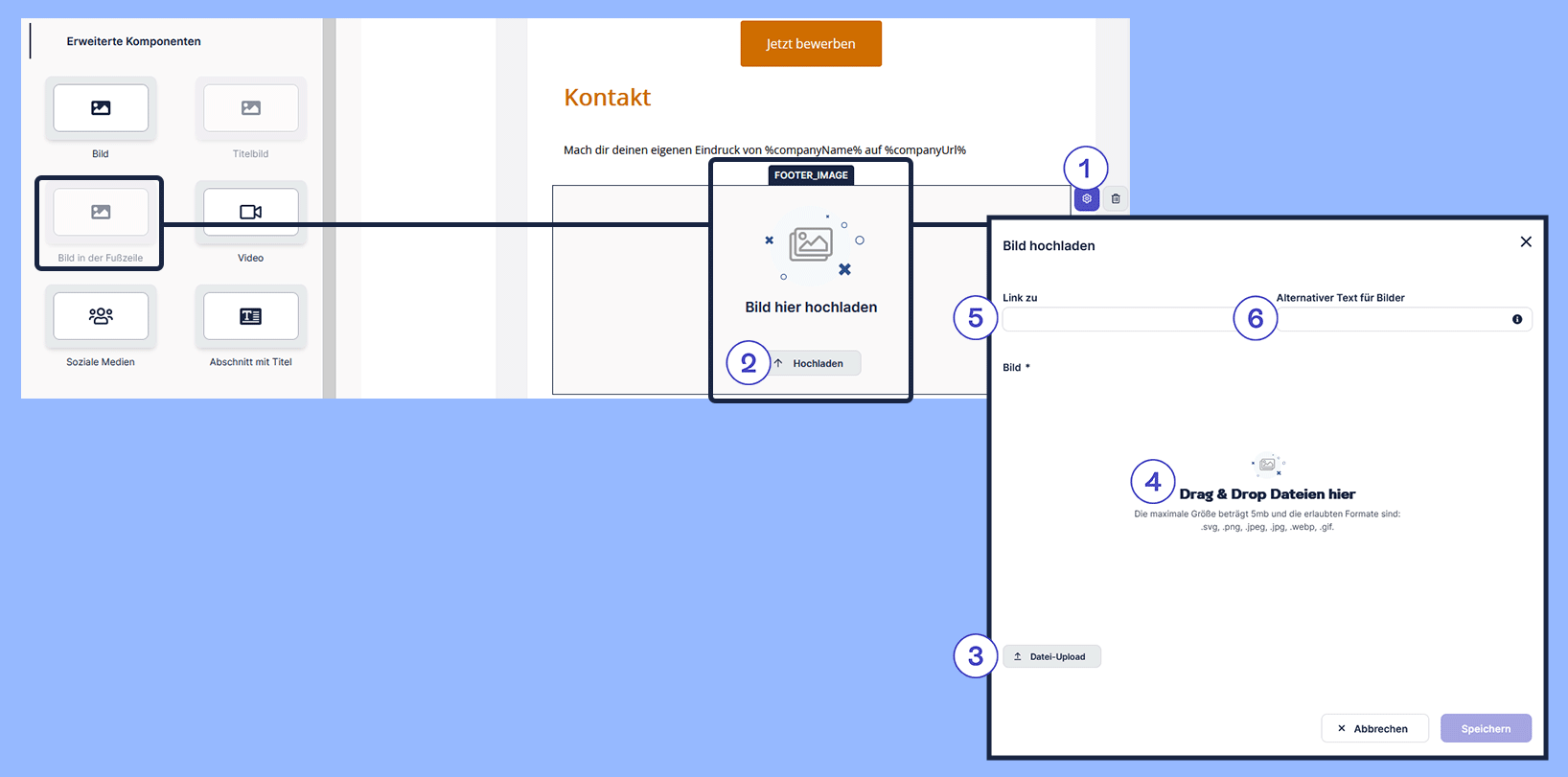The width and height of the screenshot is (1568, 777).
Task: Click the Jetzt bewerben button
Action: click(811, 44)
